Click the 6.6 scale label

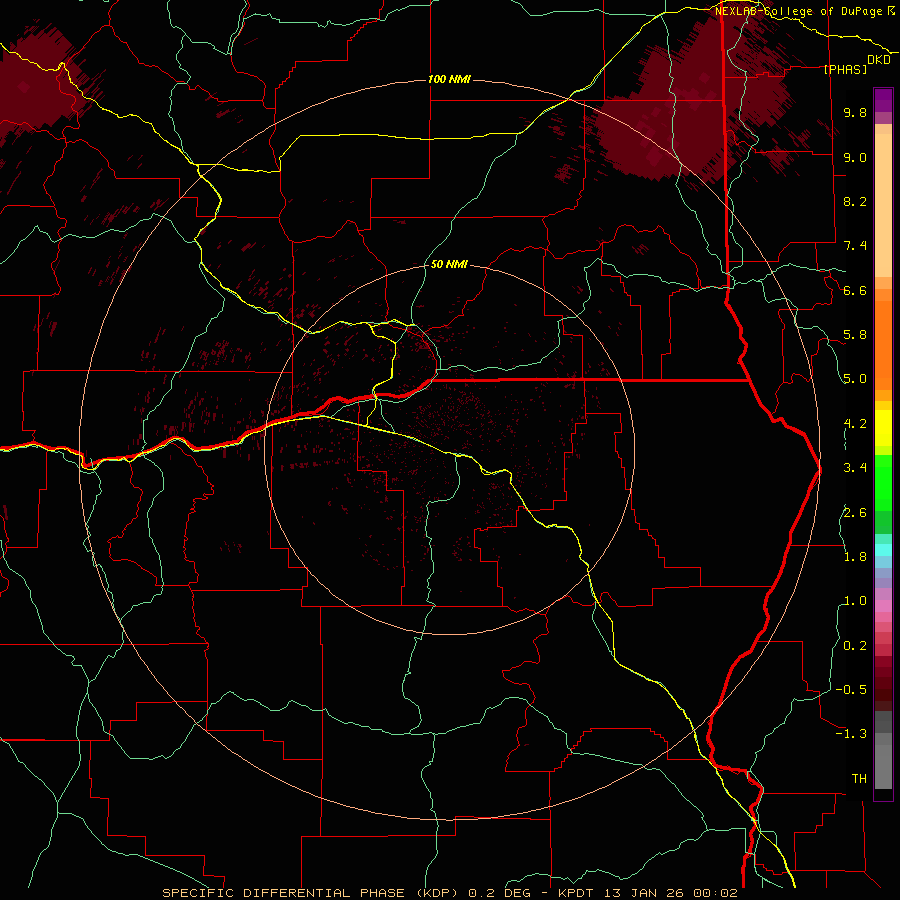[x=855, y=290]
